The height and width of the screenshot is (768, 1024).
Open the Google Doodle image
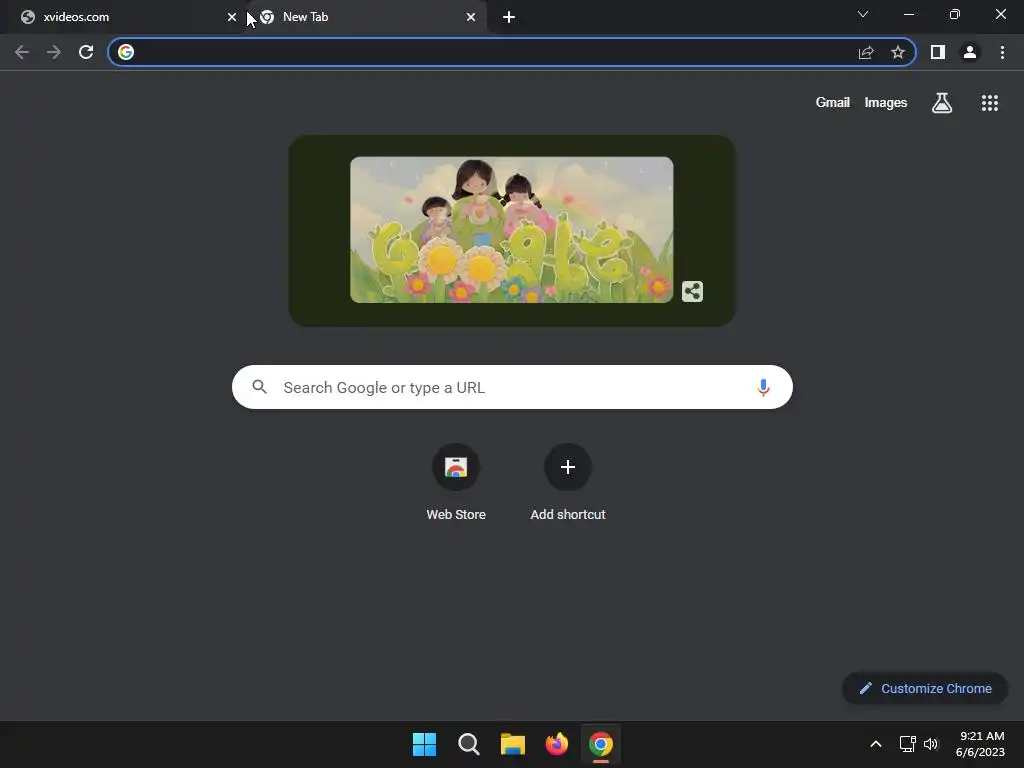coord(511,229)
